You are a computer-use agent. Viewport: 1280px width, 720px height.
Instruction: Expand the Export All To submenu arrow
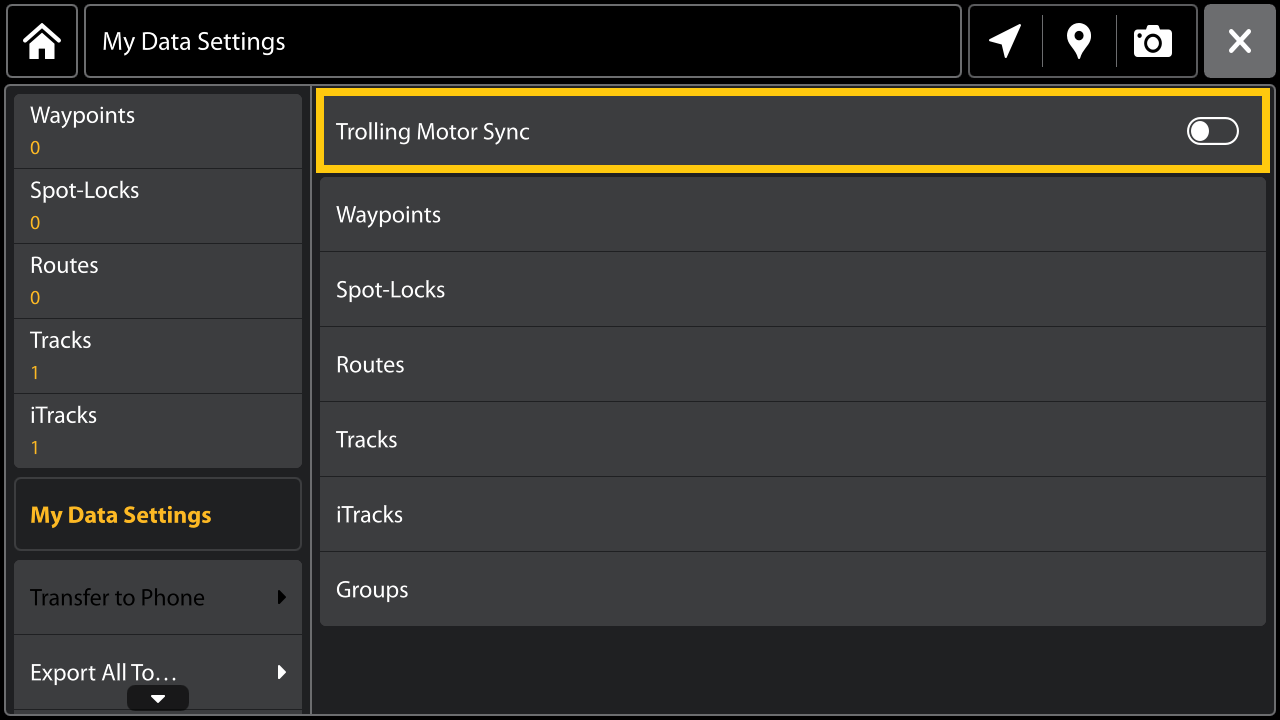(x=282, y=672)
